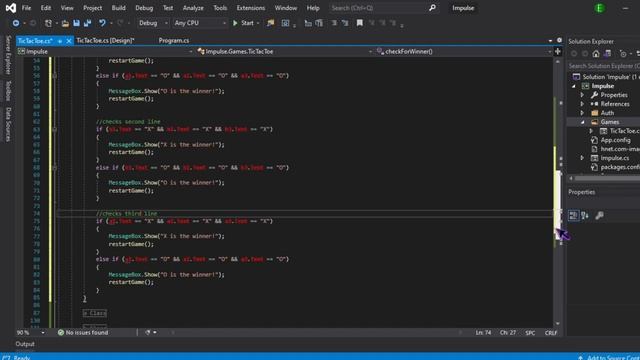Expand the Auth folder
640x360 pixels.
582,113
